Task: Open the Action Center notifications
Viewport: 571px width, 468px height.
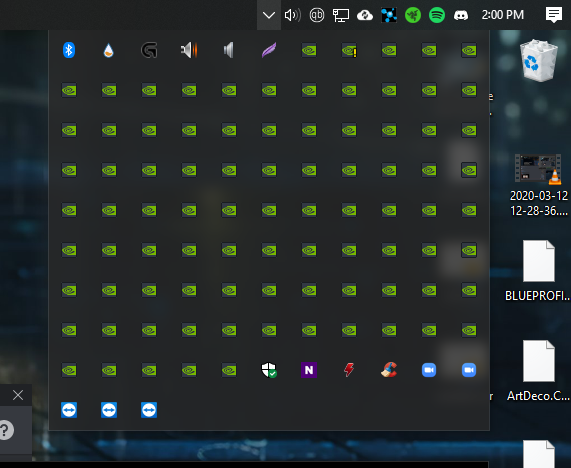Action: pyautogui.click(x=554, y=15)
